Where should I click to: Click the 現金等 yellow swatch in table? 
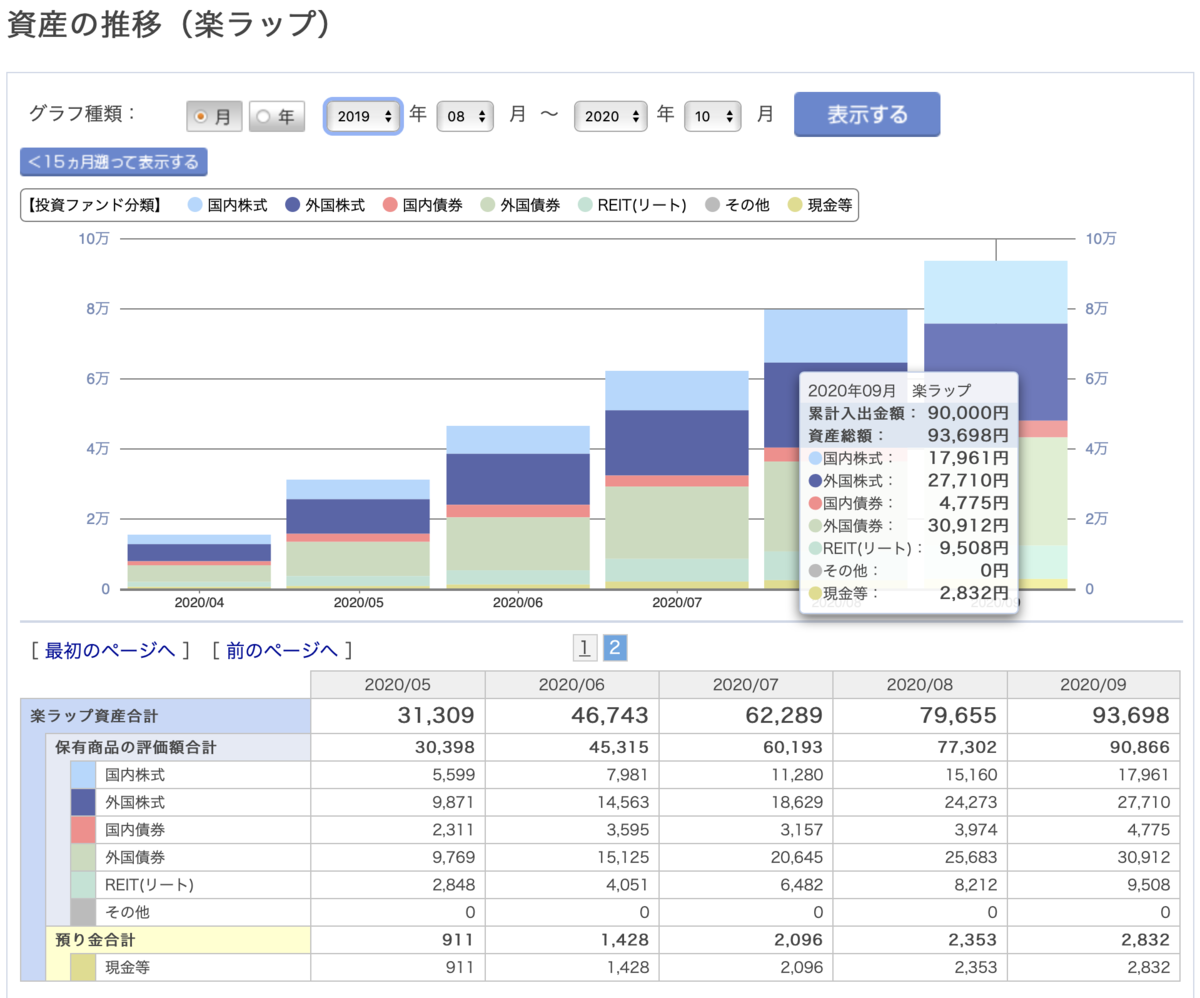82,967
